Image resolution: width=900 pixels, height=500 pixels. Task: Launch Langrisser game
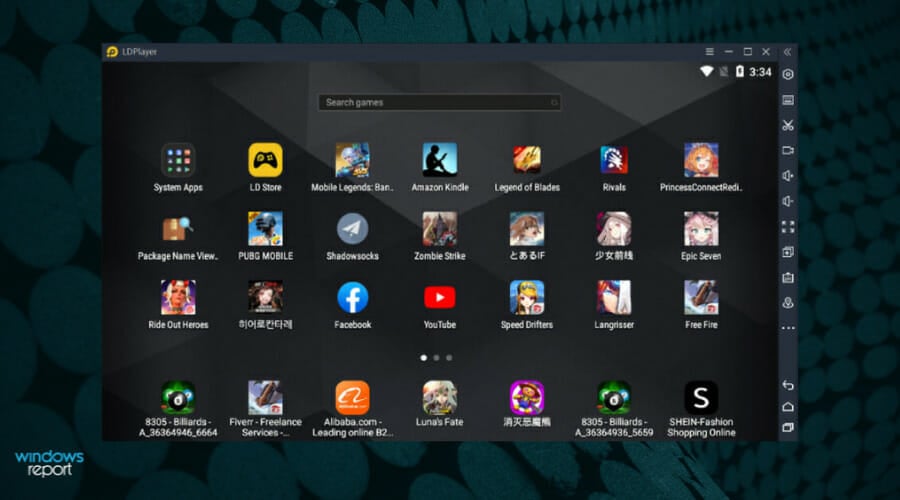[614, 297]
